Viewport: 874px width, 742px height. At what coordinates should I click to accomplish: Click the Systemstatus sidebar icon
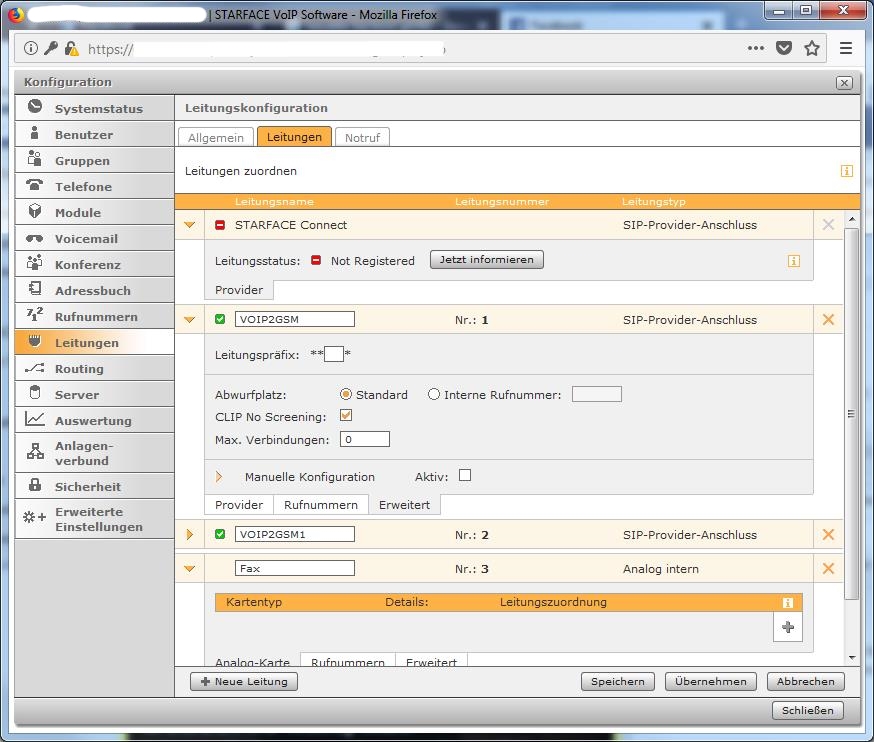(x=35, y=107)
